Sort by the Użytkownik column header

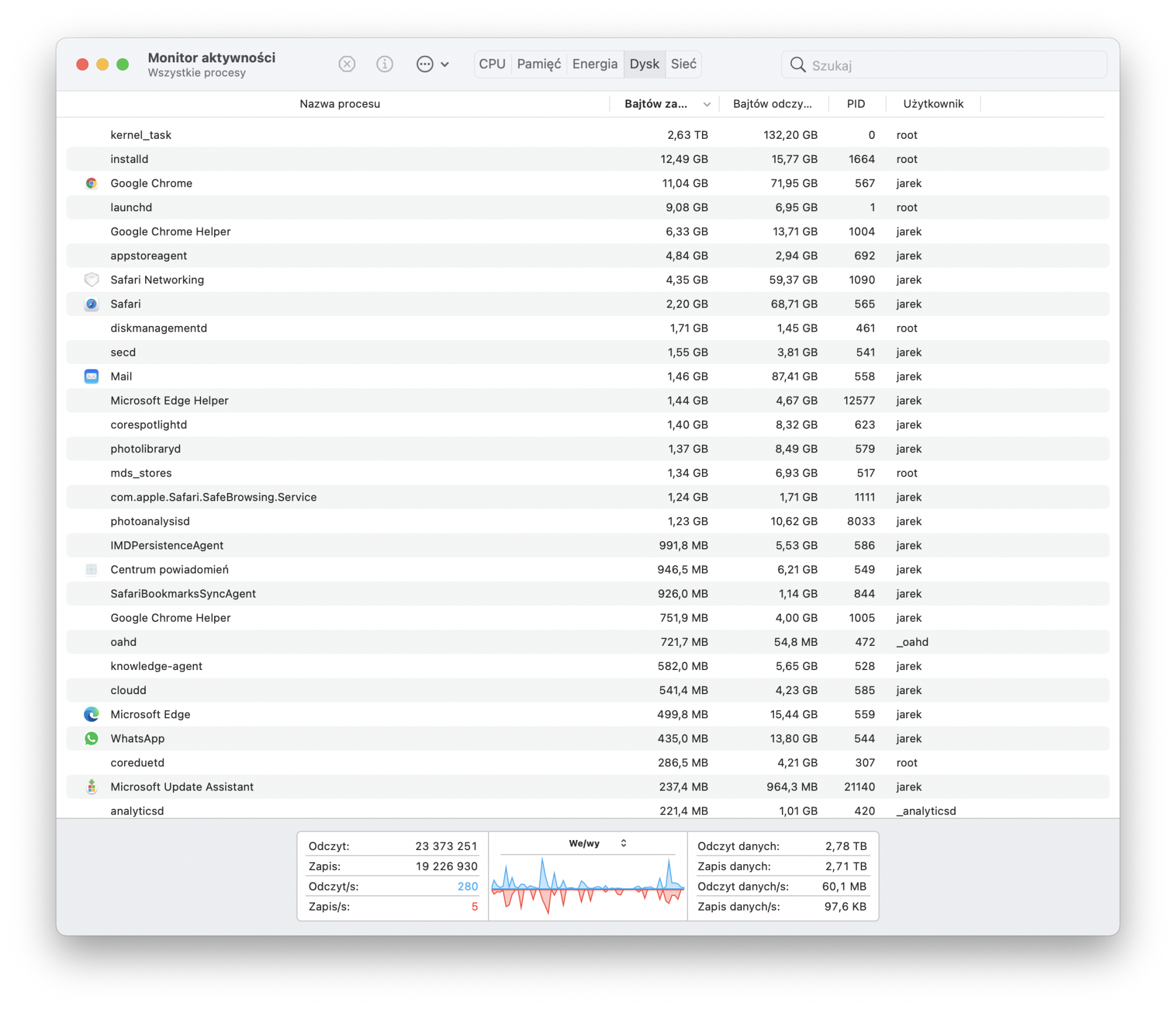click(x=933, y=104)
